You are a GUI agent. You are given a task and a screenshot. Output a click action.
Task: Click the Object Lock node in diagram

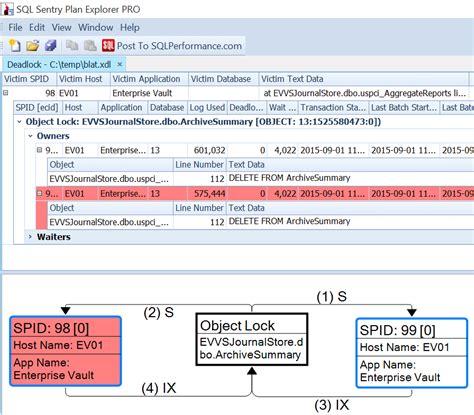(252, 339)
